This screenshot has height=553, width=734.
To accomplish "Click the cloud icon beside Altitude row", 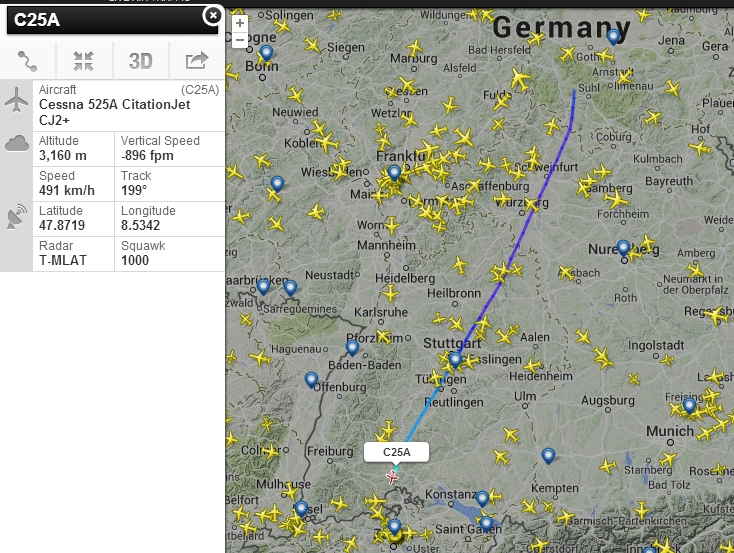I will [x=16, y=143].
